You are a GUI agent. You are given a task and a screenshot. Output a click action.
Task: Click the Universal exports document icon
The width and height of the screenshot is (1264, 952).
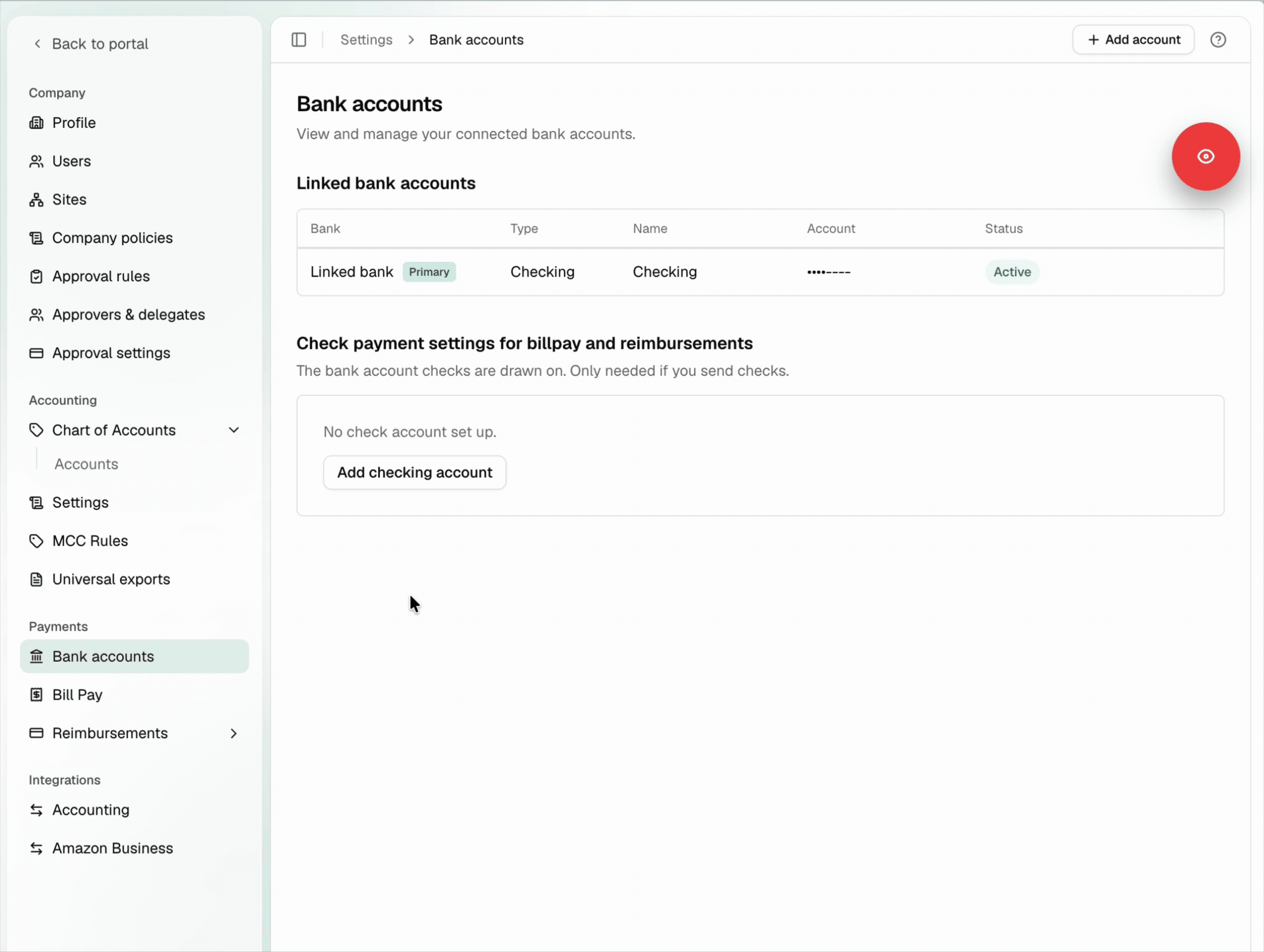37,579
